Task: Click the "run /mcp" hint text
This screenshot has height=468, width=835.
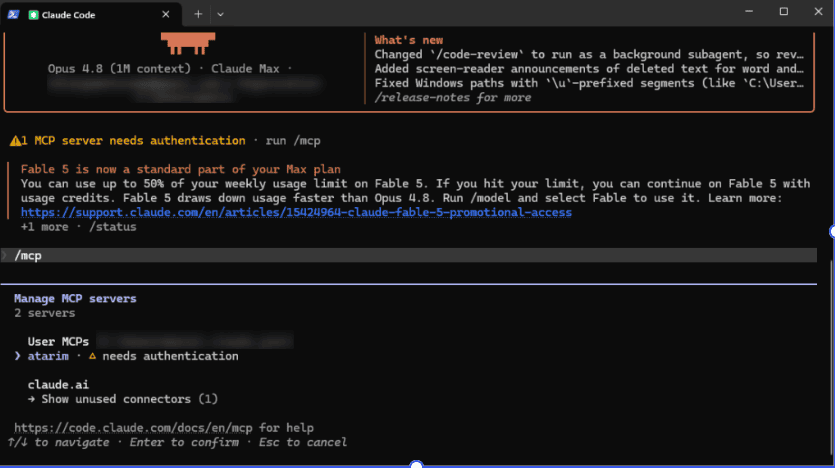Action: click(x=293, y=141)
